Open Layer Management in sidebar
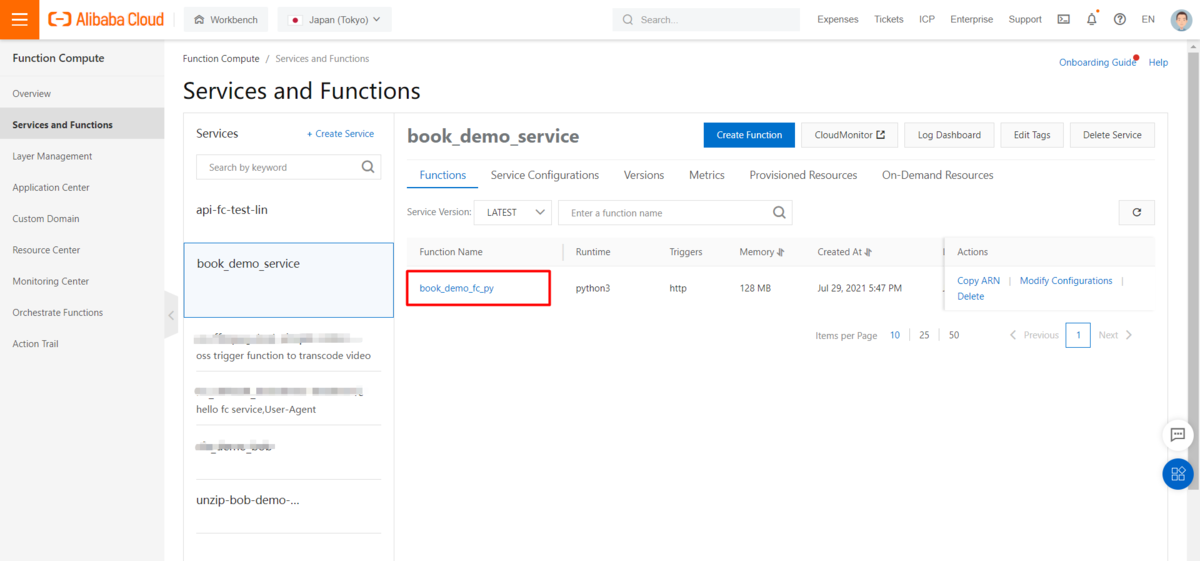Viewport: 1200px width, 561px height. 82,156
